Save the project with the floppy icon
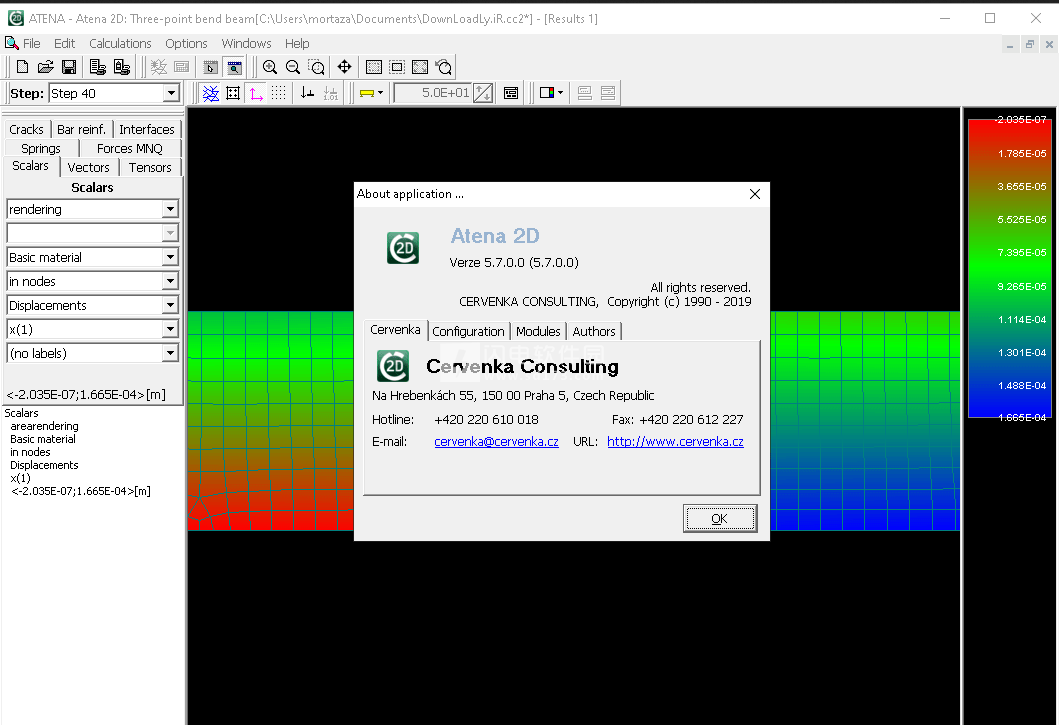The image size is (1059, 725). point(68,67)
